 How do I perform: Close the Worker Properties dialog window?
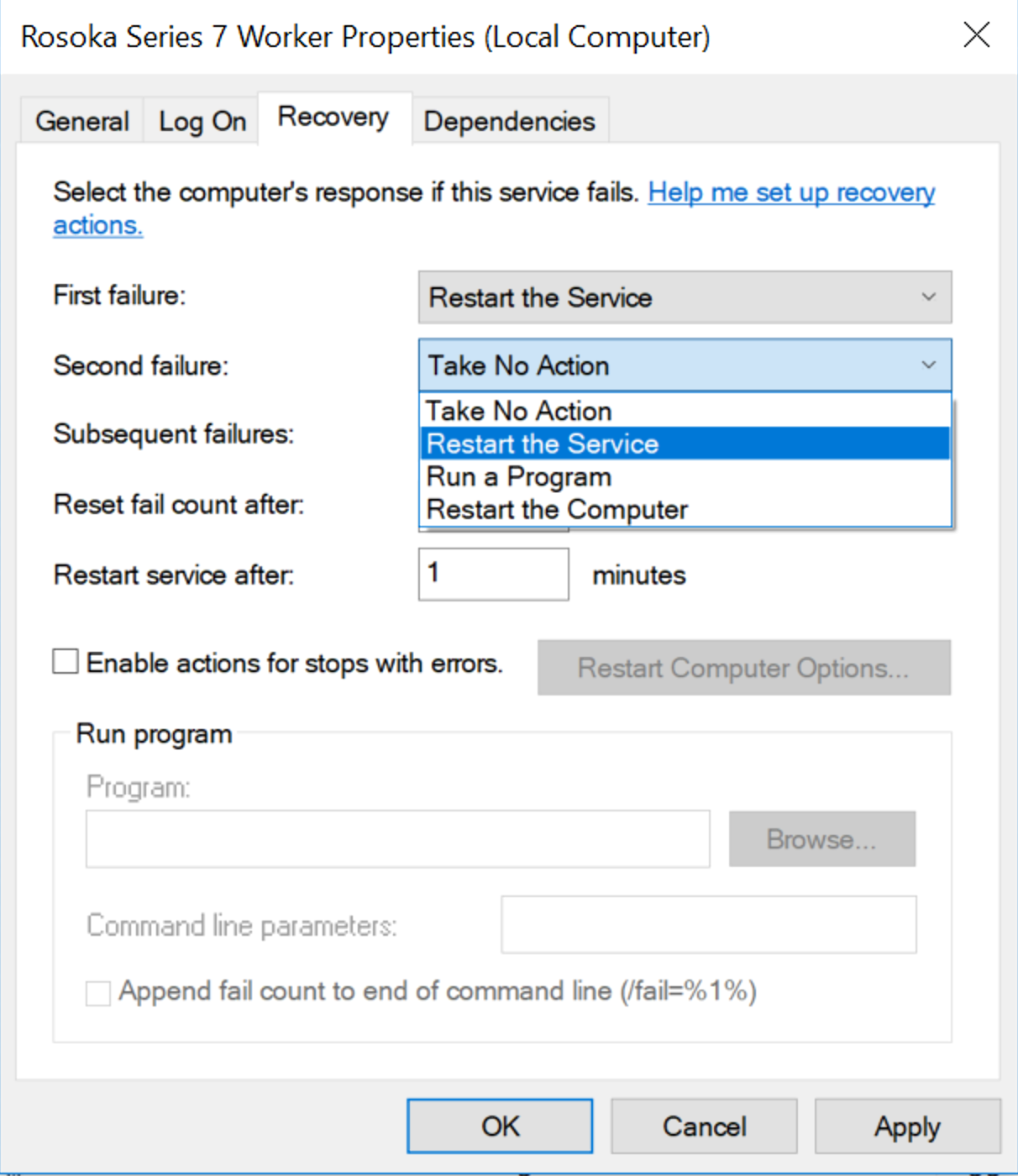click(976, 35)
